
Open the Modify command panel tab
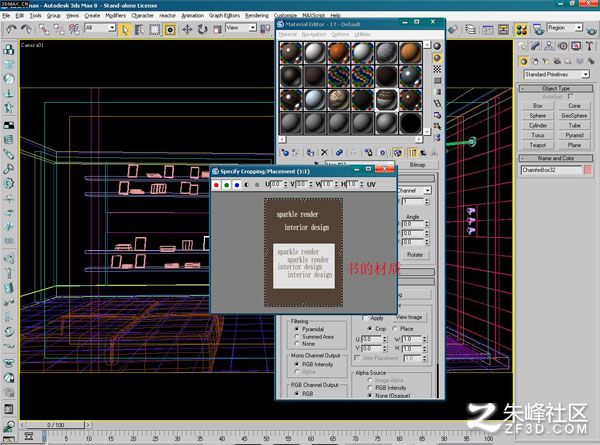[535, 46]
